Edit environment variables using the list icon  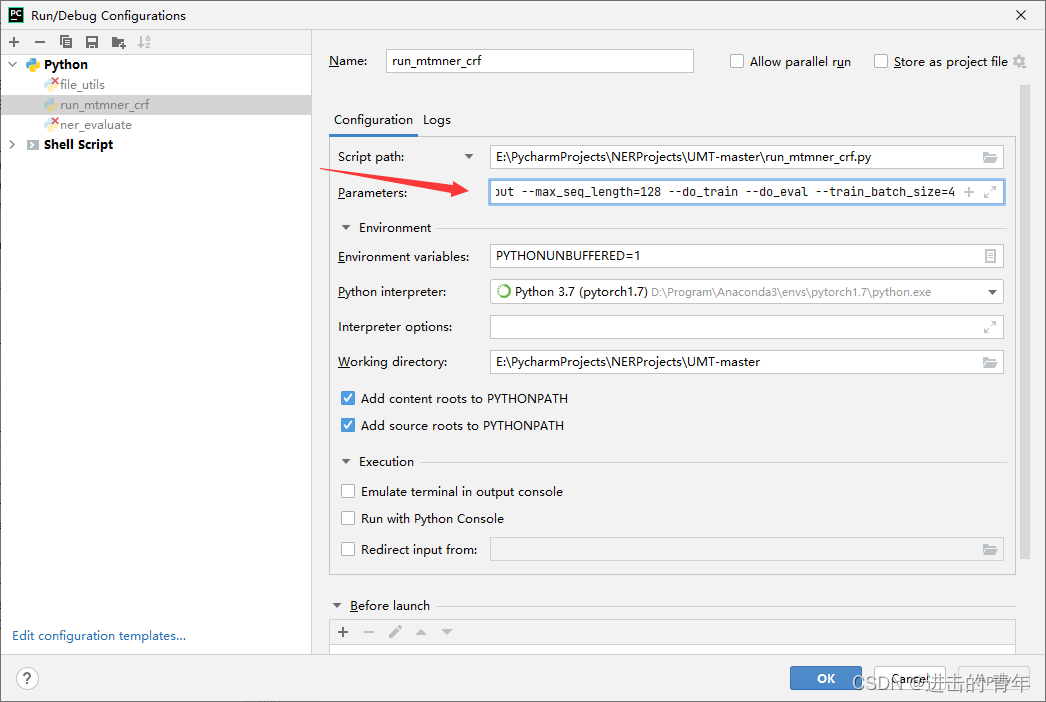[x=991, y=256]
